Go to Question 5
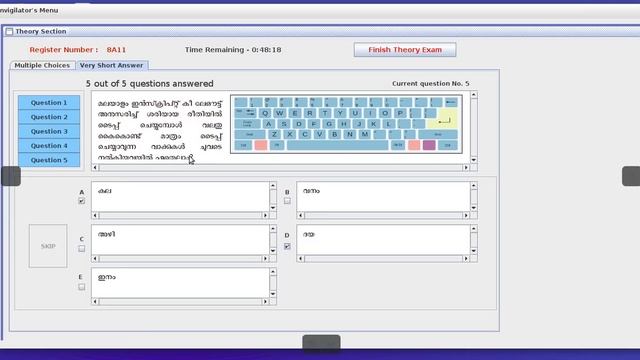Image resolution: width=640 pixels, height=360 pixels. (x=49, y=160)
